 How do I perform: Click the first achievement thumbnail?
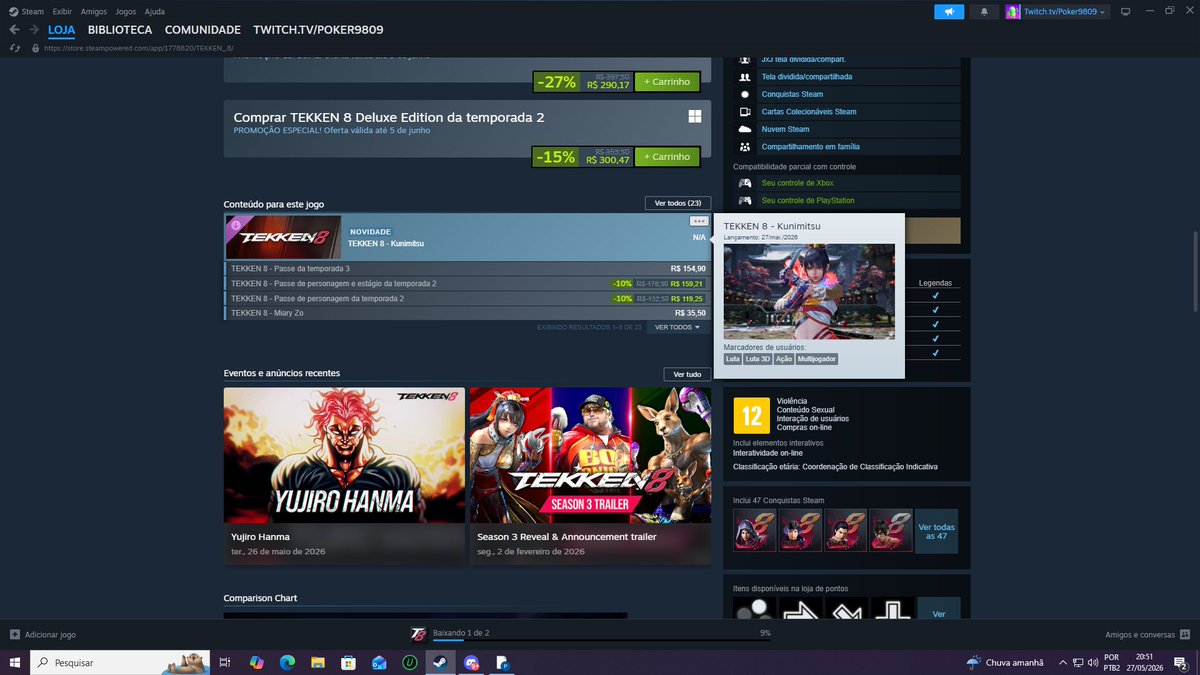tap(754, 531)
